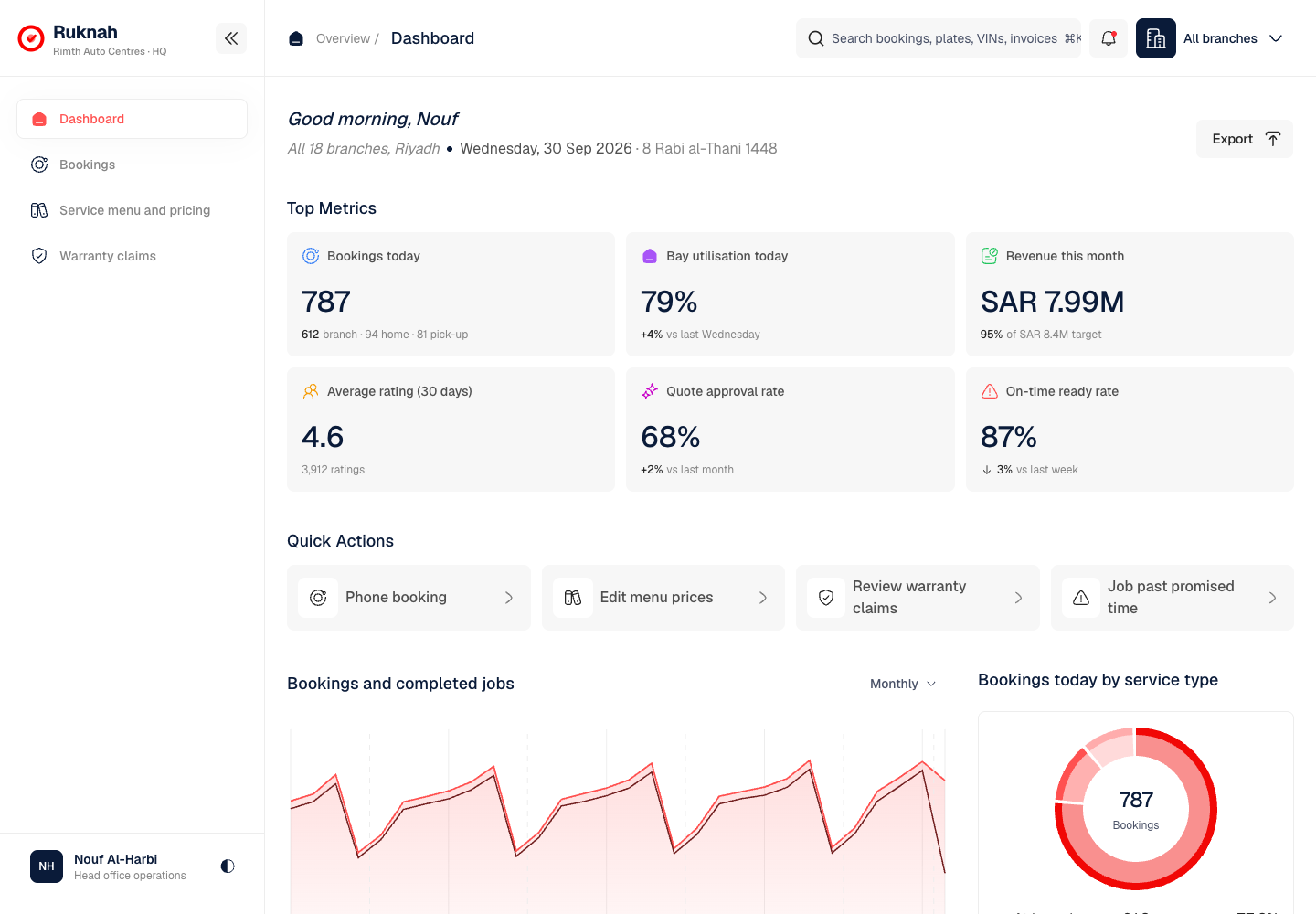This screenshot has height=914, width=1316.
Task: Change chart period from Monthly dropdown
Action: pyautogui.click(x=903, y=684)
